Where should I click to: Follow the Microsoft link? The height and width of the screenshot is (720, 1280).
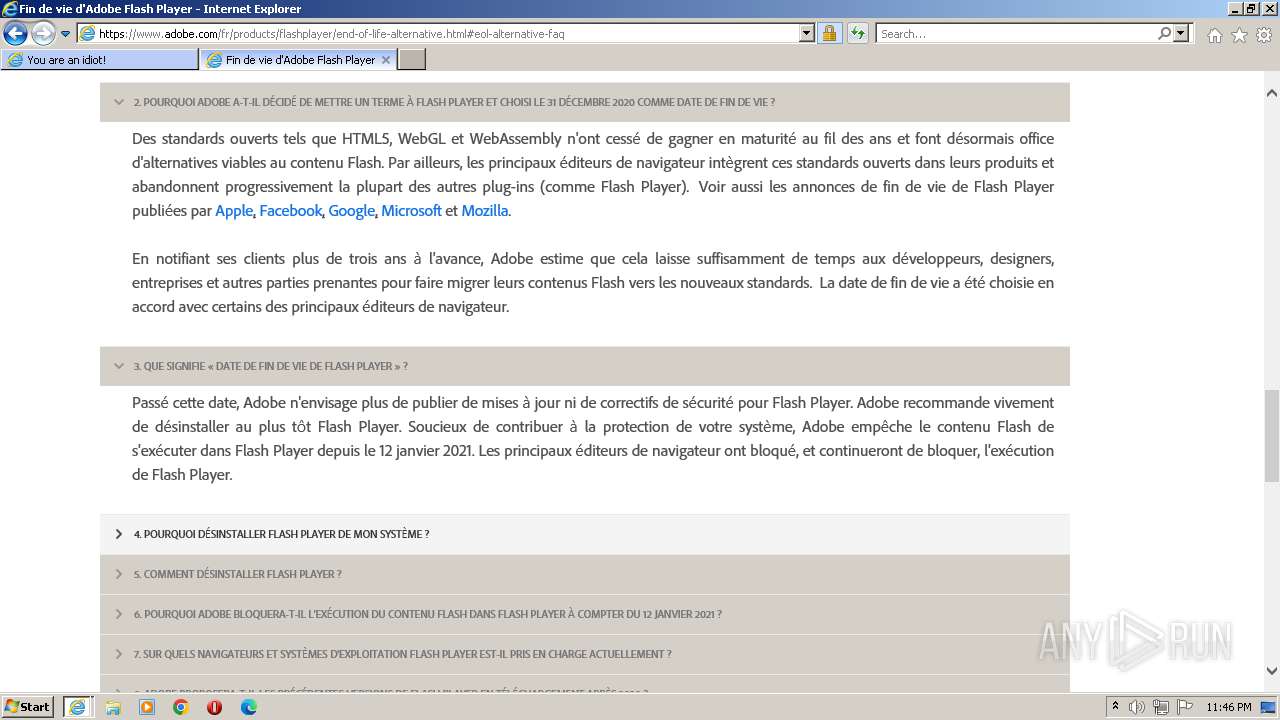(x=411, y=211)
